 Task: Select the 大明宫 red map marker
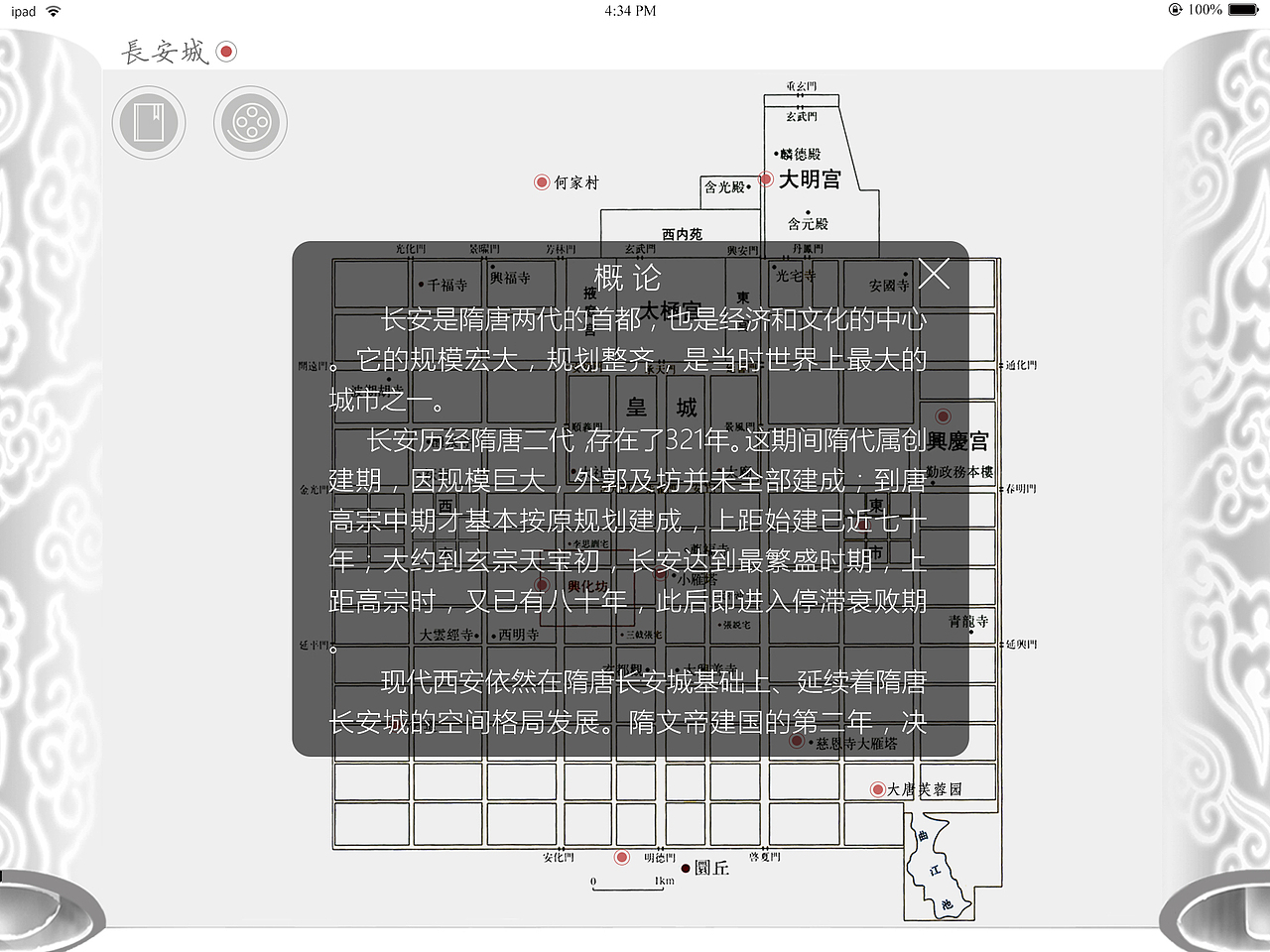click(766, 179)
